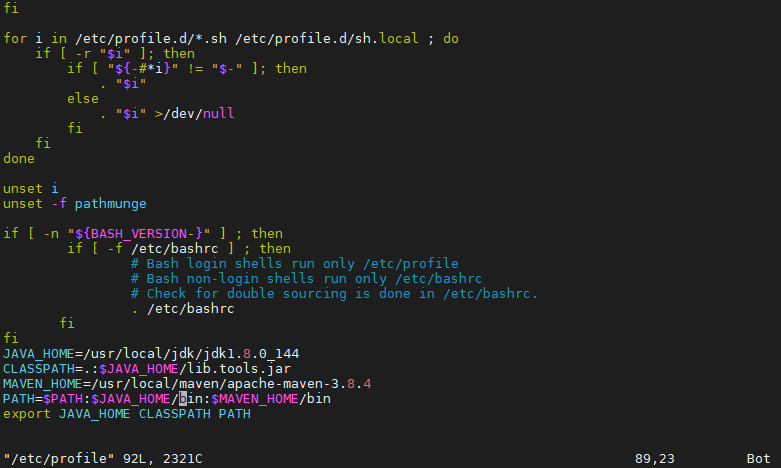This screenshot has height=468, width=781.
Task: Click the 'export JAVA_HOME CLASSPATH PATH' line
Action: click(x=127, y=414)
